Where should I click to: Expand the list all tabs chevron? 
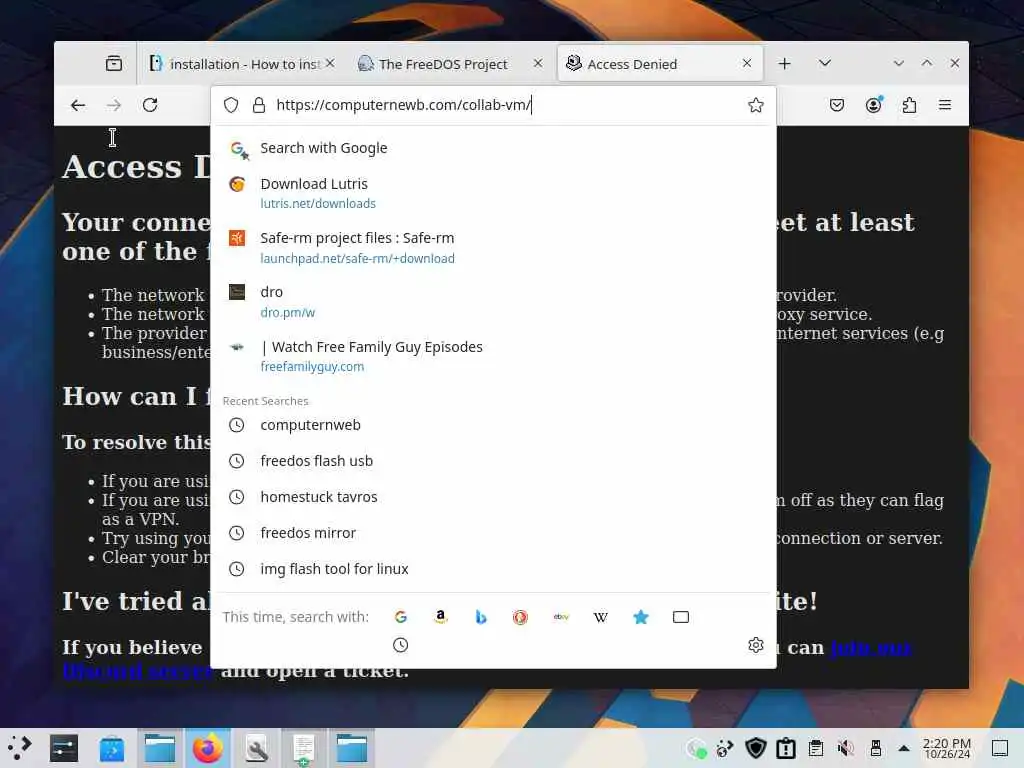[x=825, y=63]
